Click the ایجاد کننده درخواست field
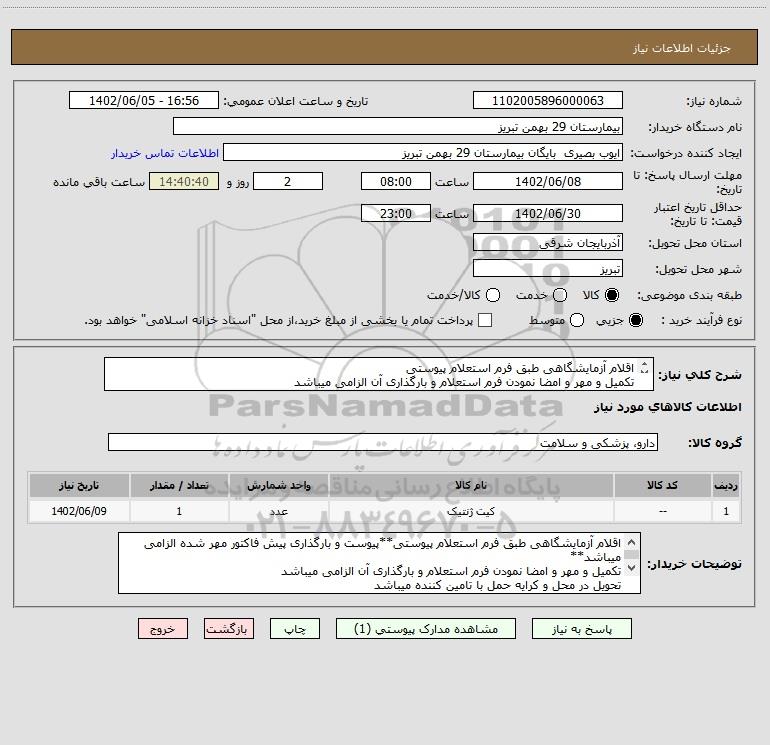 click(423, 152)
